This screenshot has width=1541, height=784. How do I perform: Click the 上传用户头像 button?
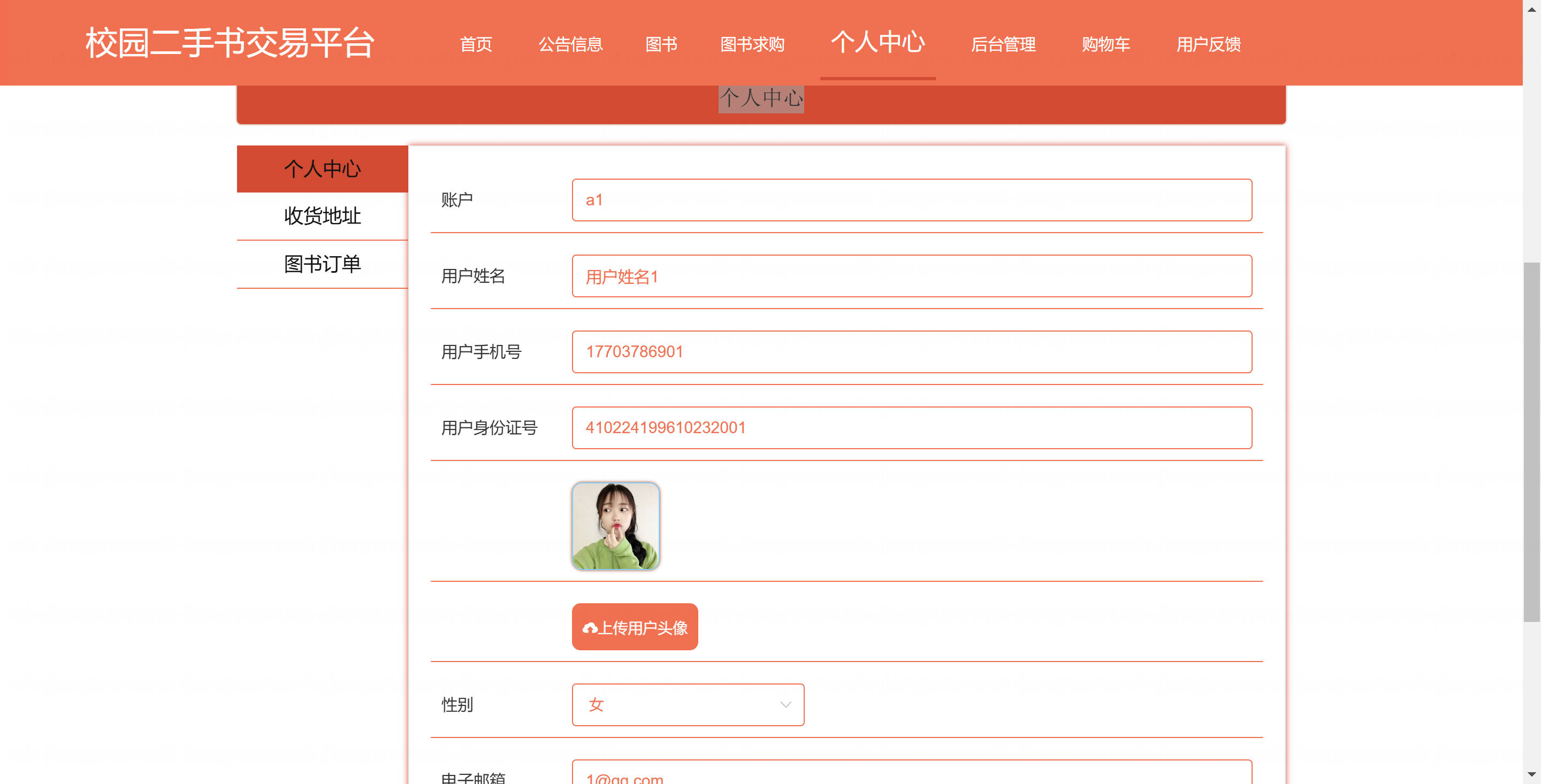[x=635, y=627]
